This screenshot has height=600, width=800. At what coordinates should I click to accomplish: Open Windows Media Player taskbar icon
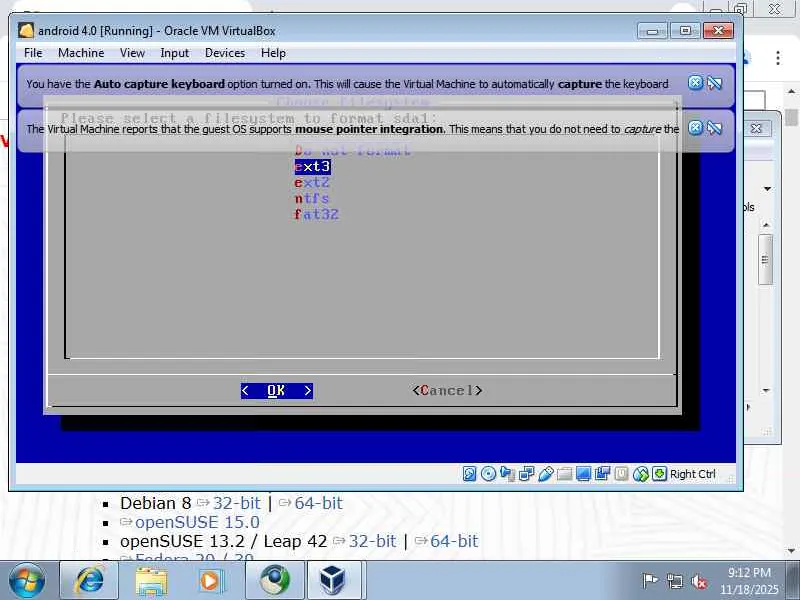coord(212,581)
